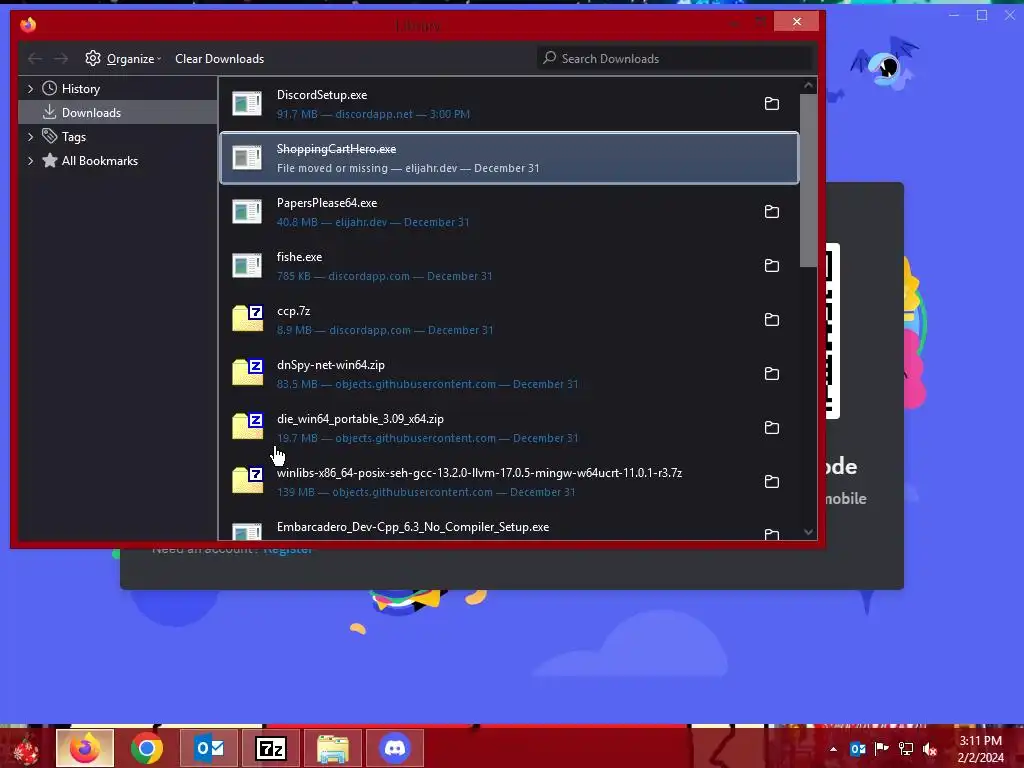
Task: Click the die_win64_portable zip archive icon
Action: coord(248,426)
